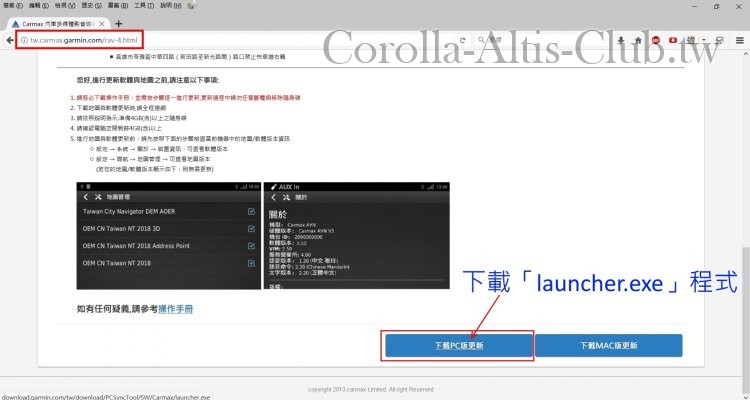Click the AUX In 關於 screenshot
This screenshot has height=400, width=750.
[357, 235]
